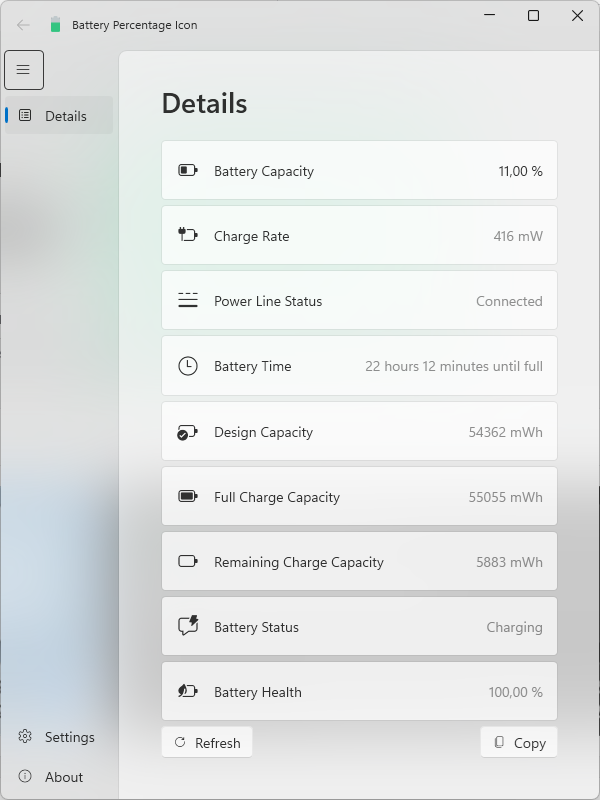Select the 54362 mWh value
600x800 pixels.
click(x=506, y=432)
